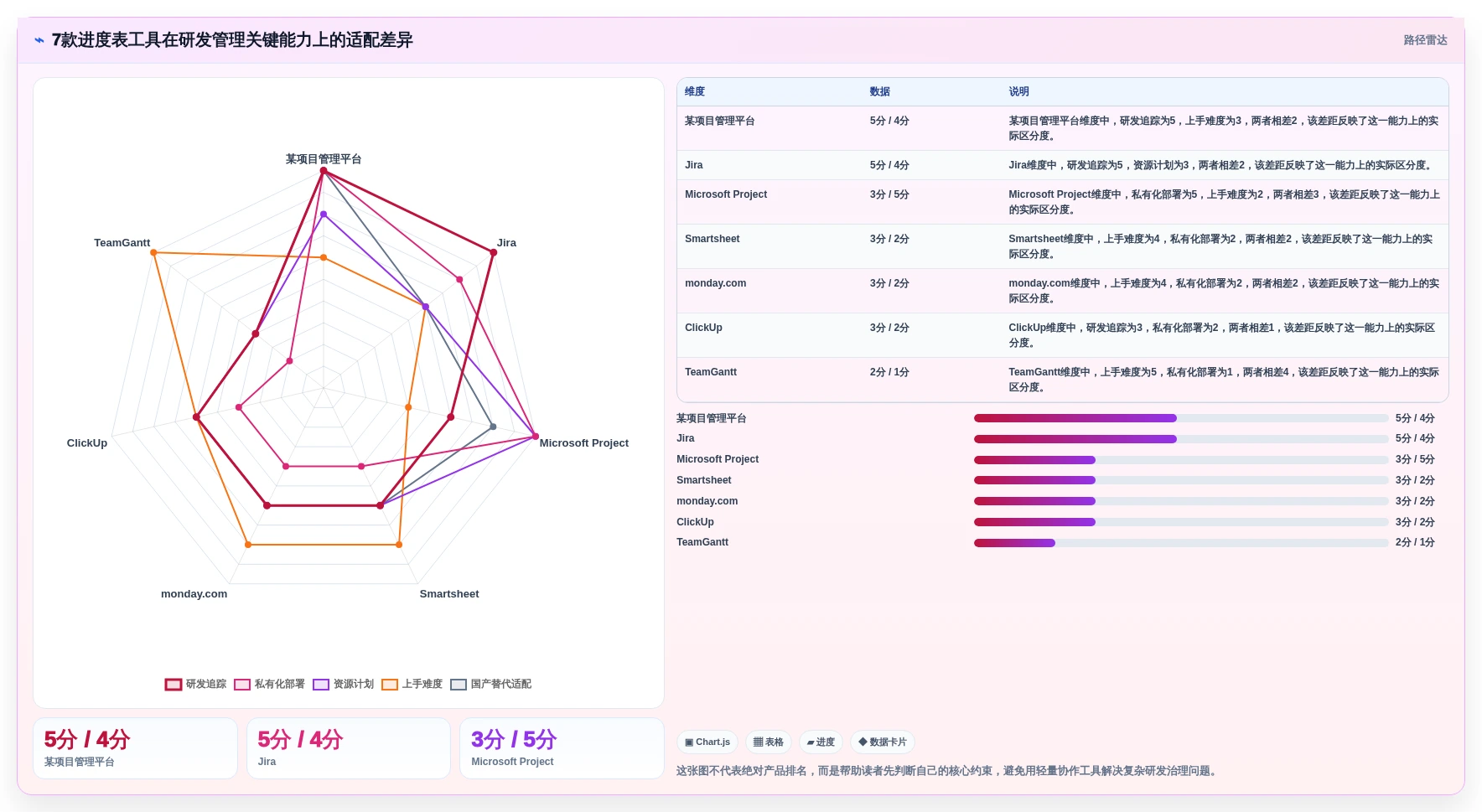The width and height of the screenshot is (1482, 812).
Task: Click the Smartsheet progress bar
Action: tap(1181, 480)
